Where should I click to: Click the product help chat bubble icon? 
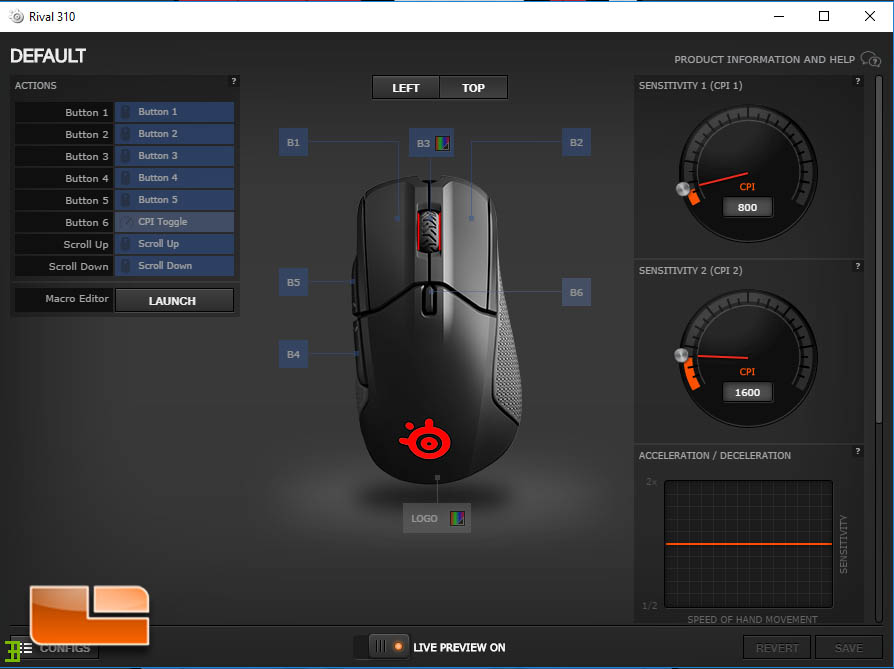(x=871, y=59)
